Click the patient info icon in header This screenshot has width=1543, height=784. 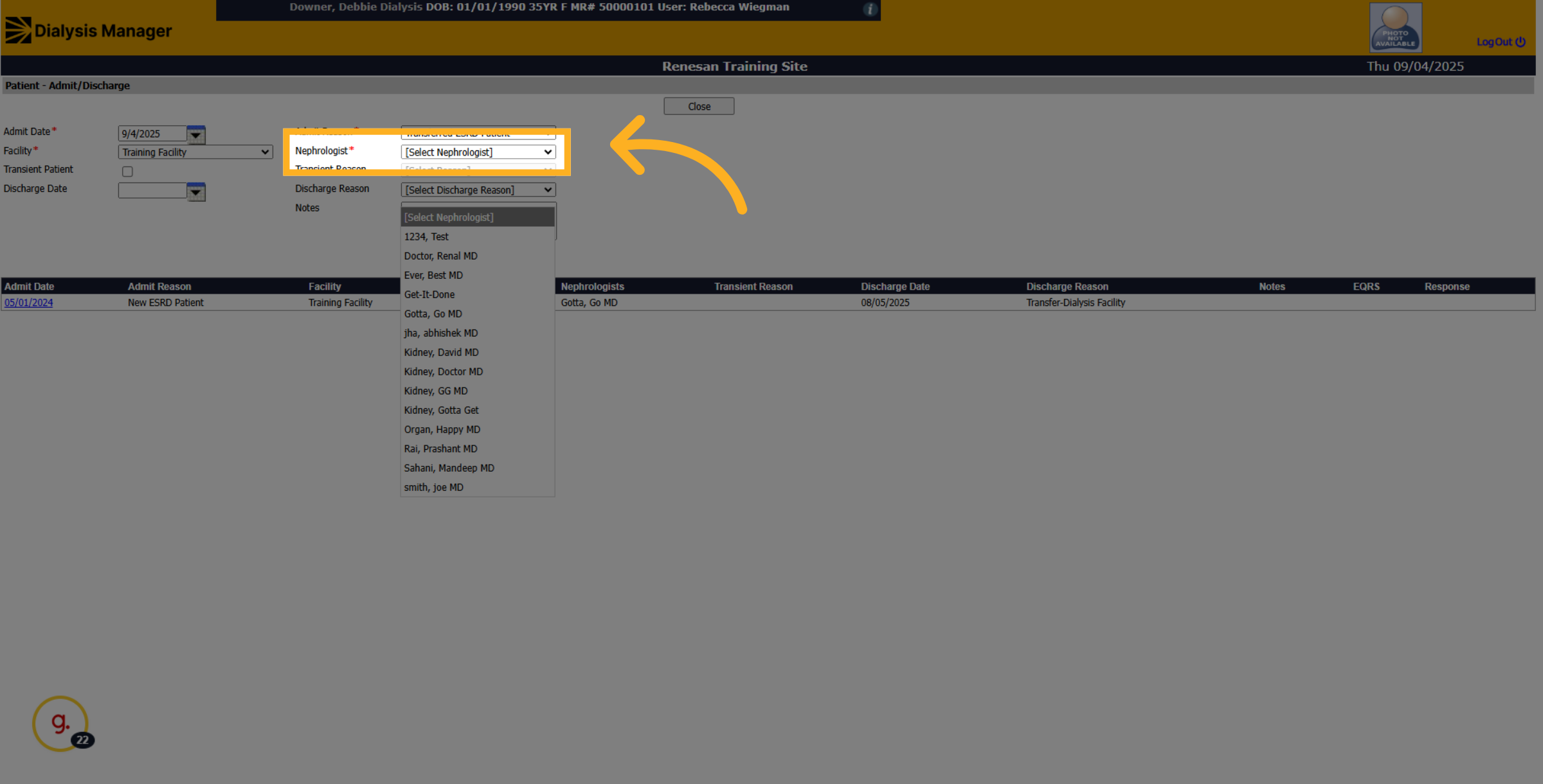pos(870,9)
